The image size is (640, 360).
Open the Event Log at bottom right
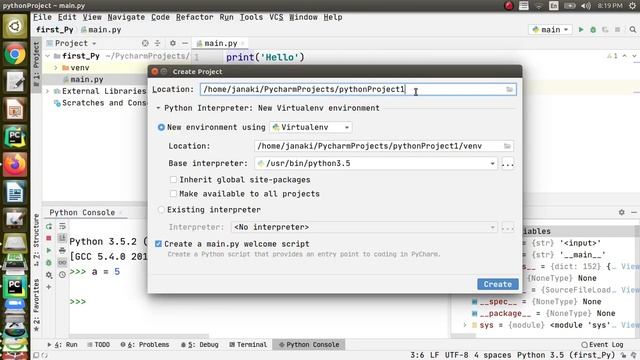click(602, 344)
